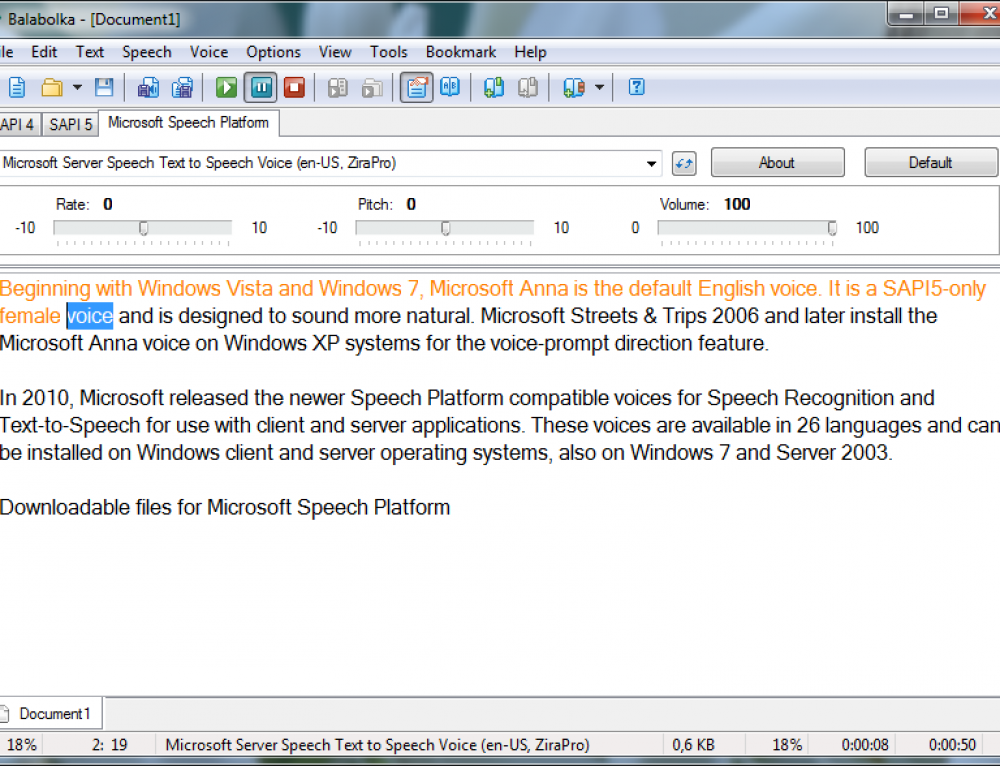The width and height of the screenshot is (1000, 766).
Task: Click the '2: 19' cursor position in status bar
Action: coord(110,745)
